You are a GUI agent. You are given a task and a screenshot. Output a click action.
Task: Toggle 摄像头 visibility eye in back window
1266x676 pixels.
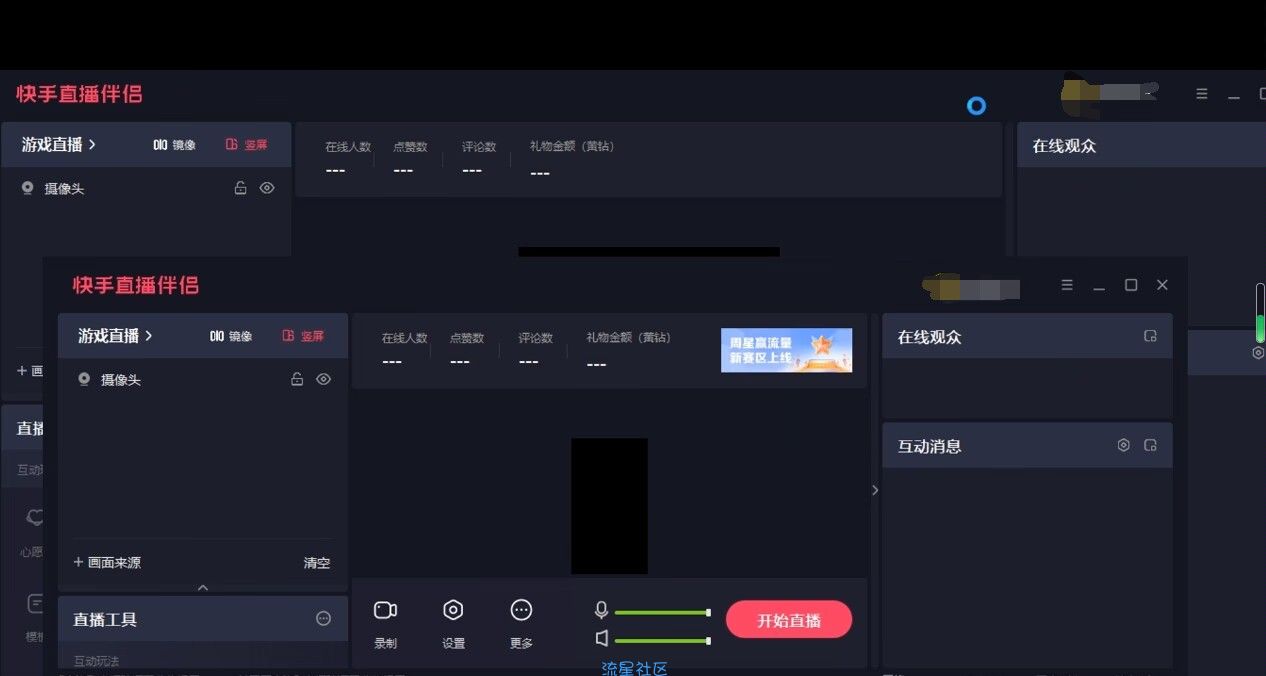point(267,187)
